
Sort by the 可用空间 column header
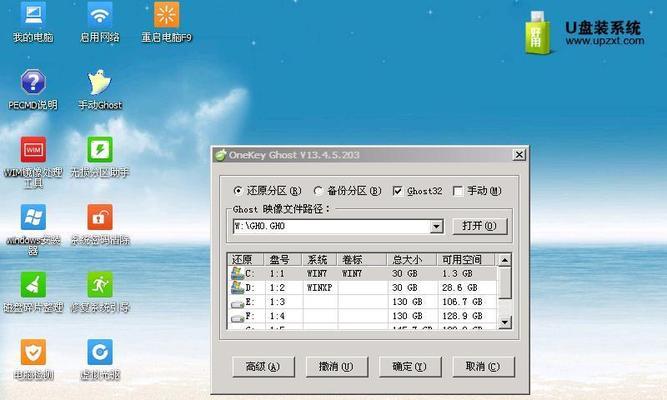(x=464, y=259)
